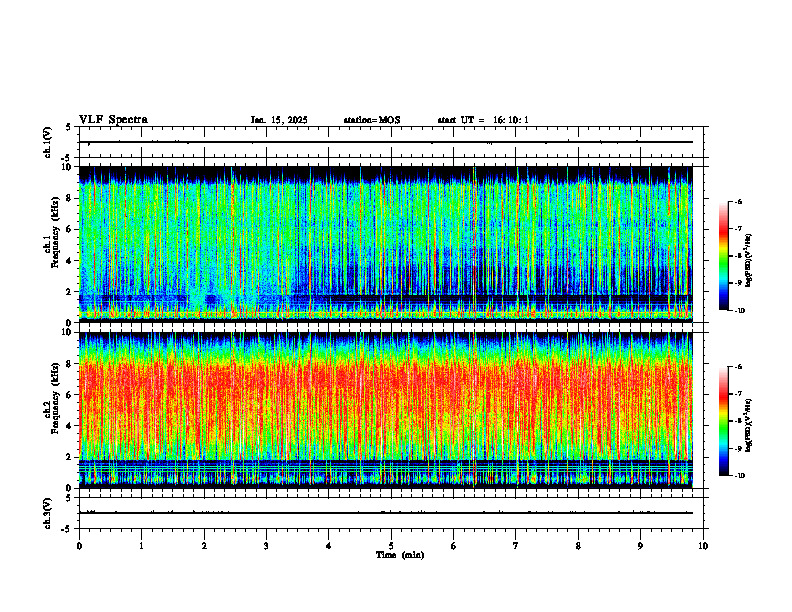792x612 pixels.
Task: Click time axis tick label "7"
Action: (x=516, y=546)
